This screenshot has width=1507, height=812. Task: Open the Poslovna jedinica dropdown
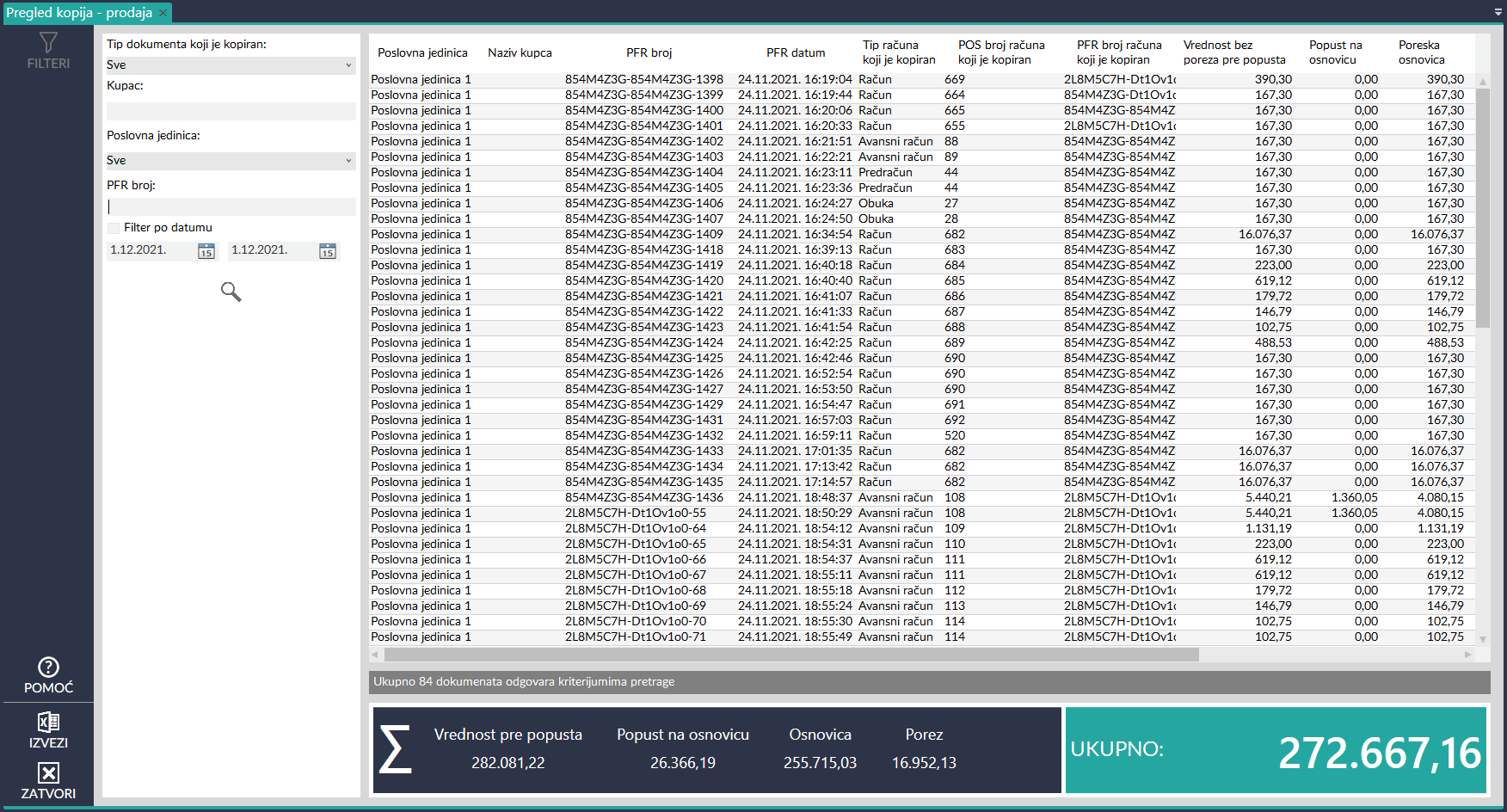point(231,161)
